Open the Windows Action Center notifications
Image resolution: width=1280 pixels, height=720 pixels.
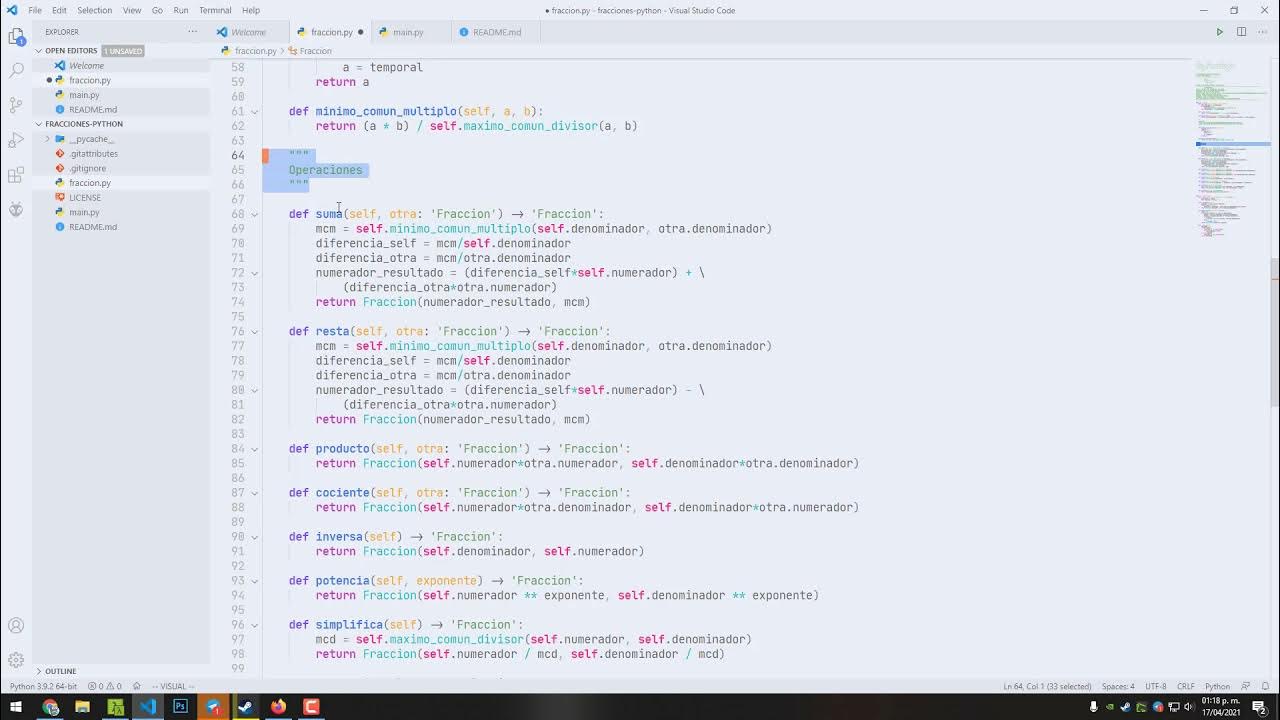click(1260, 707)
